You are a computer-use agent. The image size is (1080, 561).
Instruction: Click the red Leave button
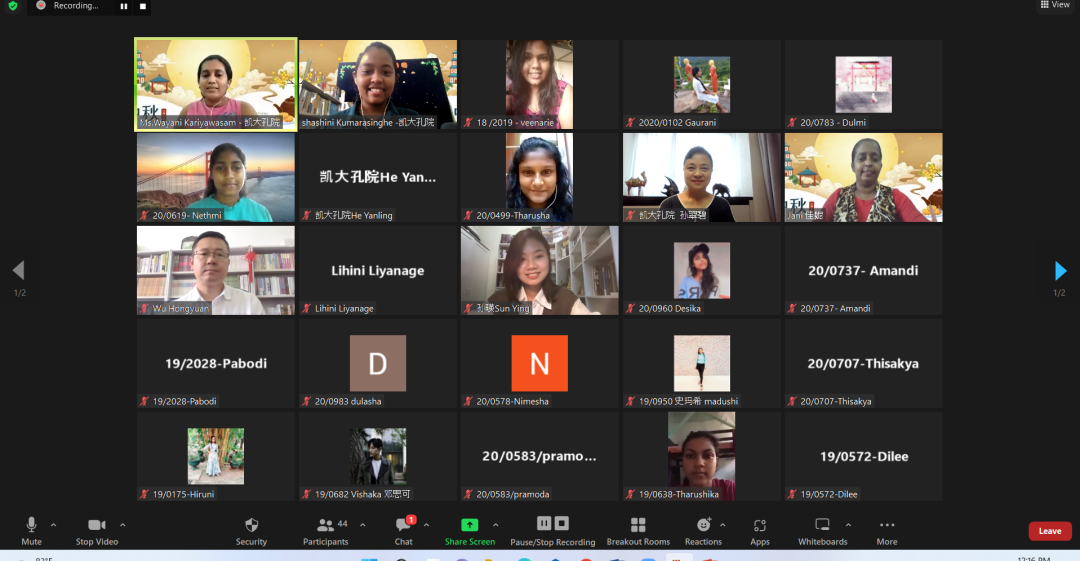point(1049,531)
